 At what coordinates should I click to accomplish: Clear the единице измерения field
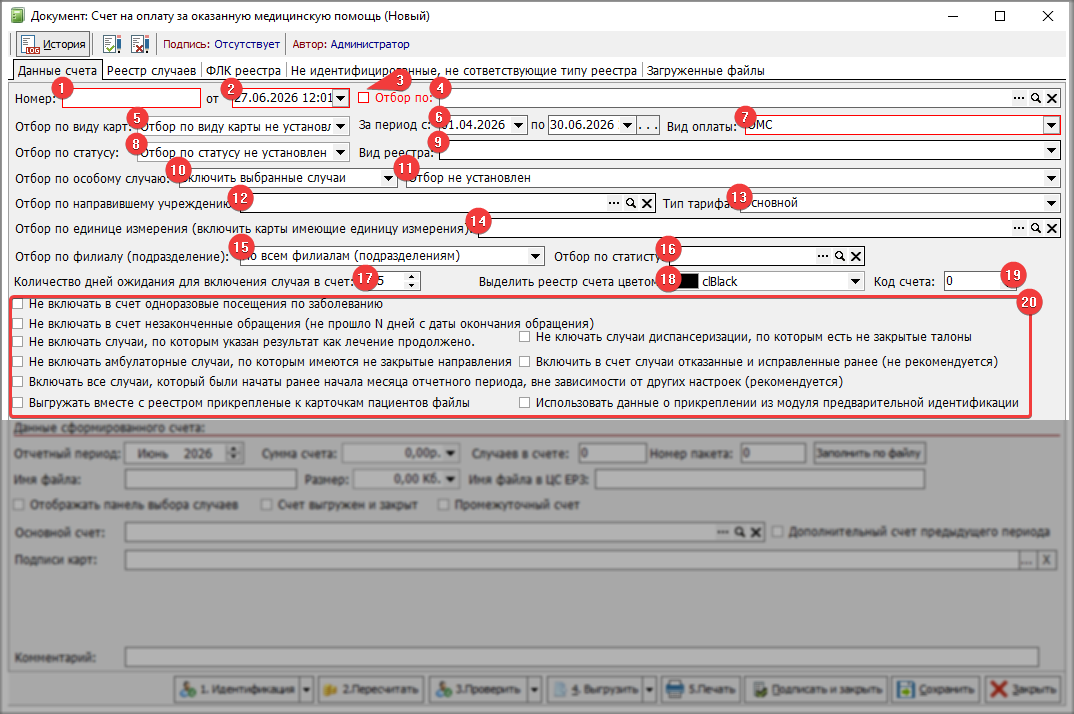pos(1052,228)
